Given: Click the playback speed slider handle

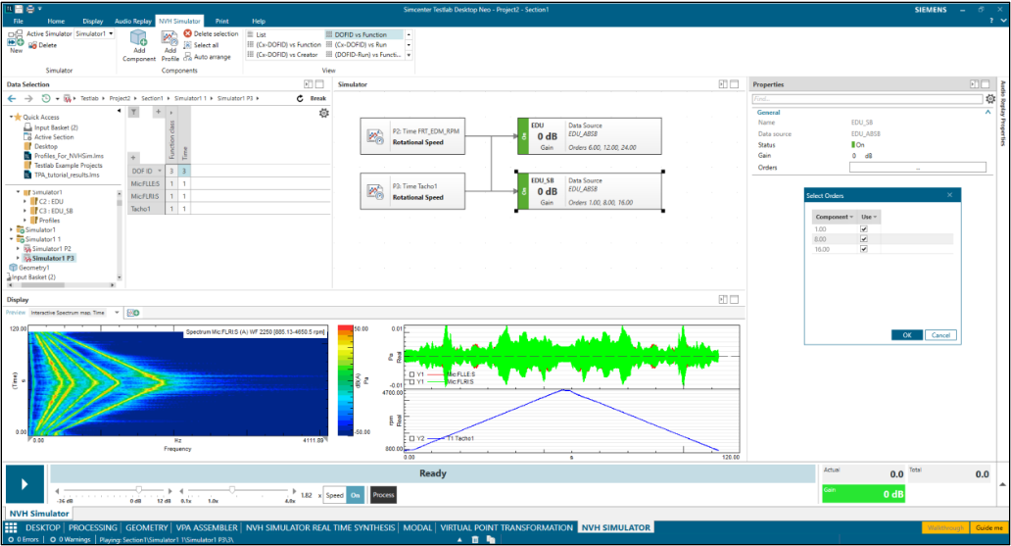Looking at the screenshot, I should click(x=232, y=489).
